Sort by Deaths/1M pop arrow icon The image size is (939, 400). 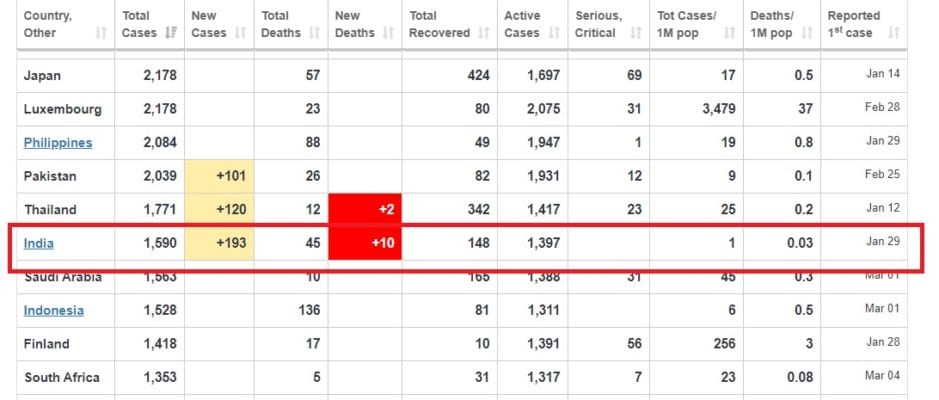coord(808,33)
